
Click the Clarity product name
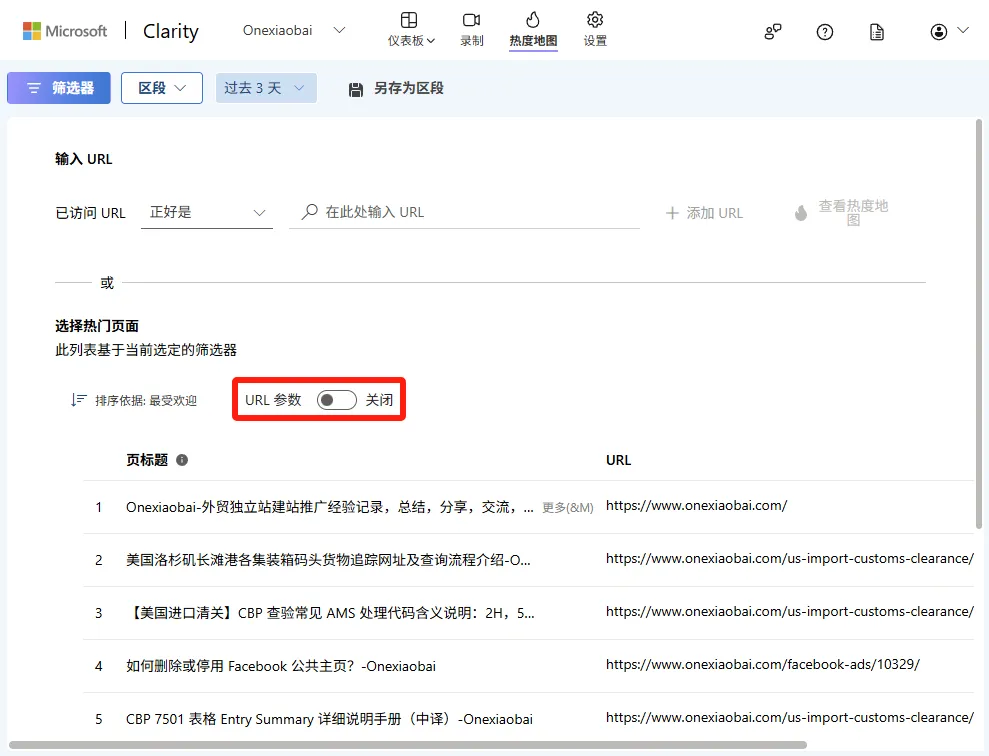click(x=170, y=31)
